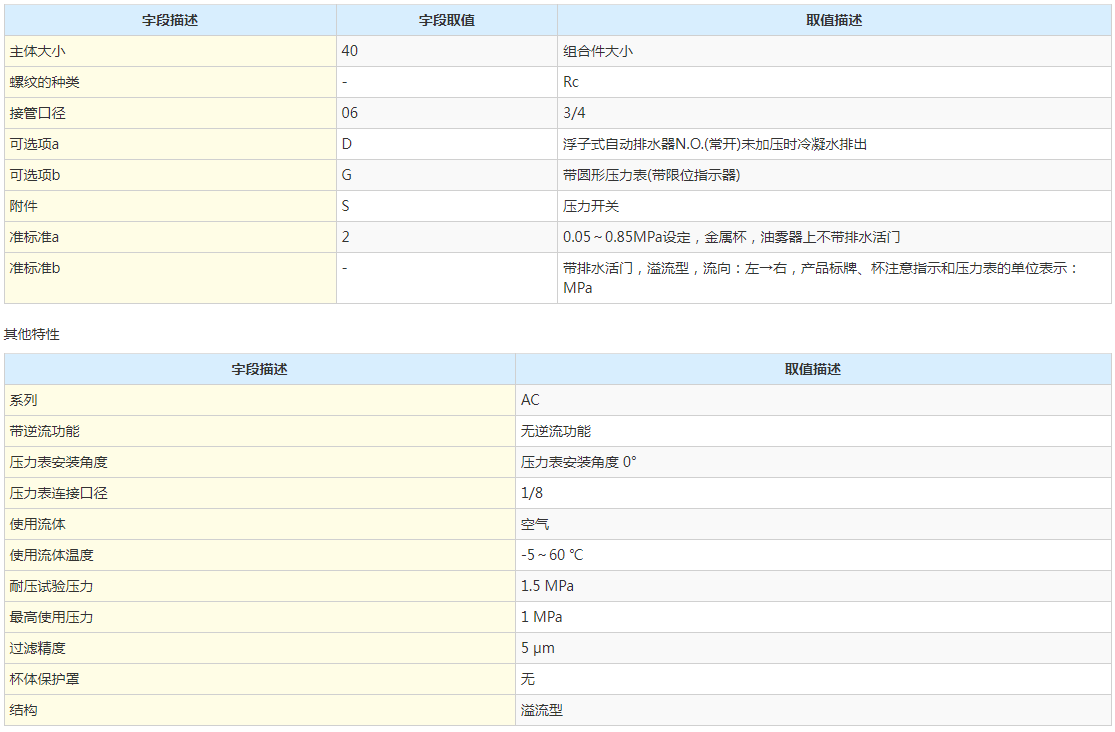Click the 其他特性 section heading
Screen dimensions: 1115x732
point(29,335)
